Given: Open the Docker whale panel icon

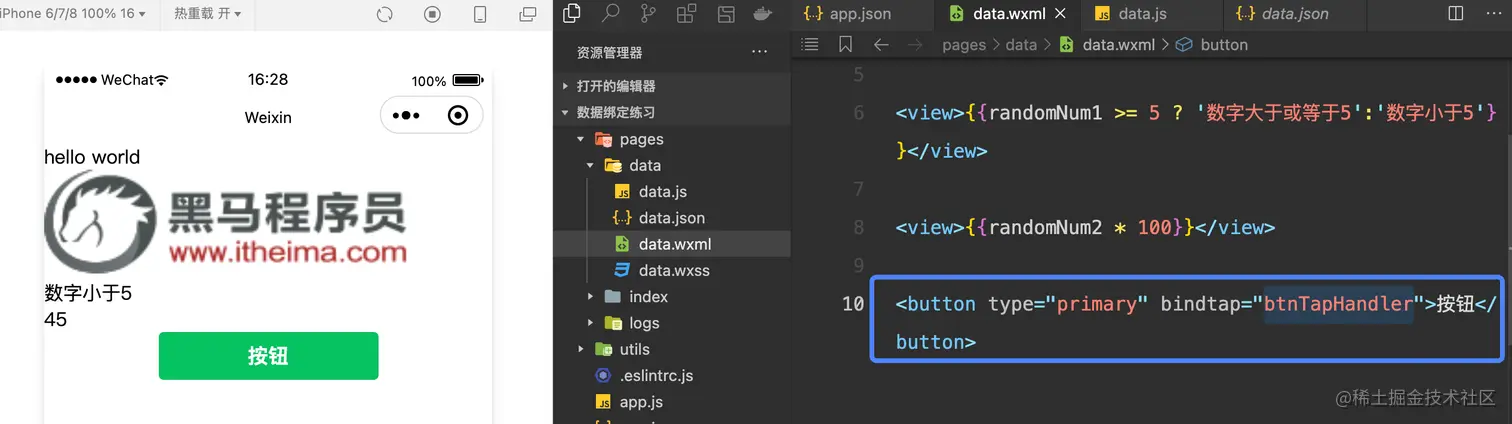Looking at the screenshot, I should click(762, 14).
